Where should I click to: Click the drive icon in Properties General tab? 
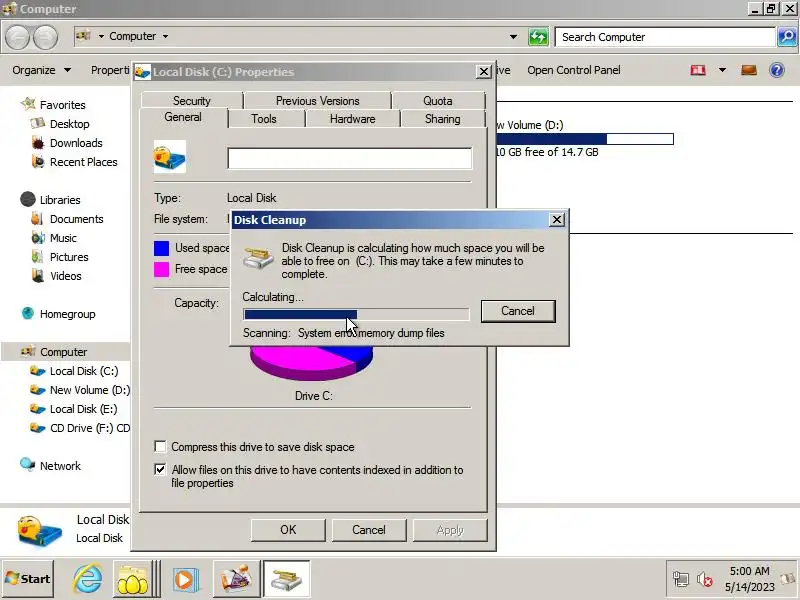click(170, 157)
